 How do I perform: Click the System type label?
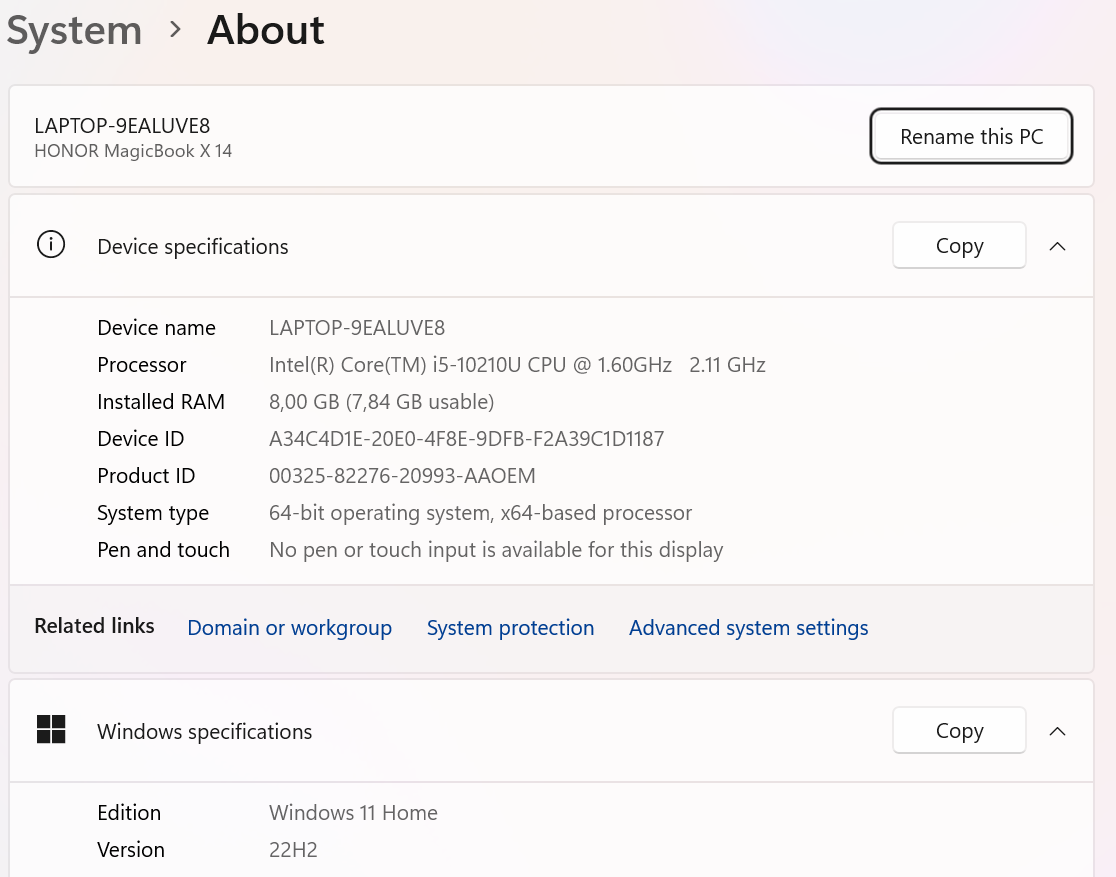[153, 513]
